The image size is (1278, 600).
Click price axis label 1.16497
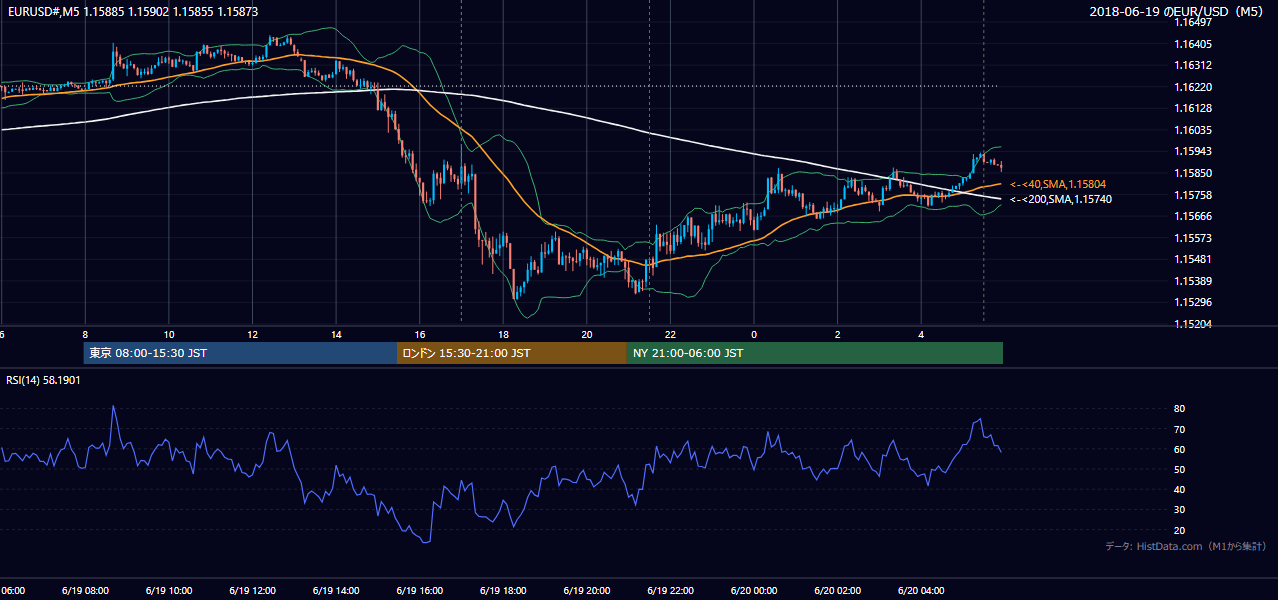(x=1192, y=22)
